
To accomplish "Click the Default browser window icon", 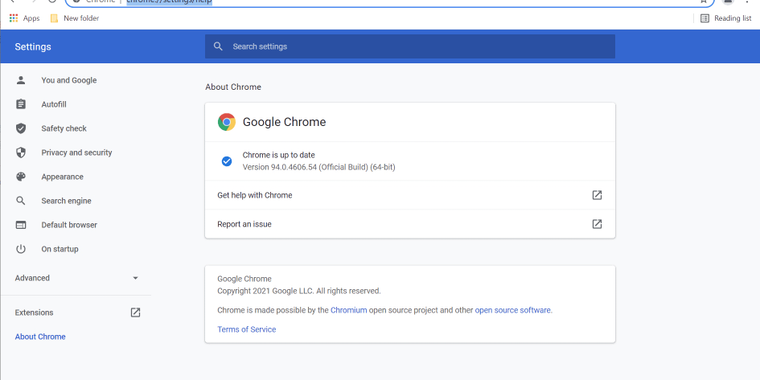I will 20,225.
